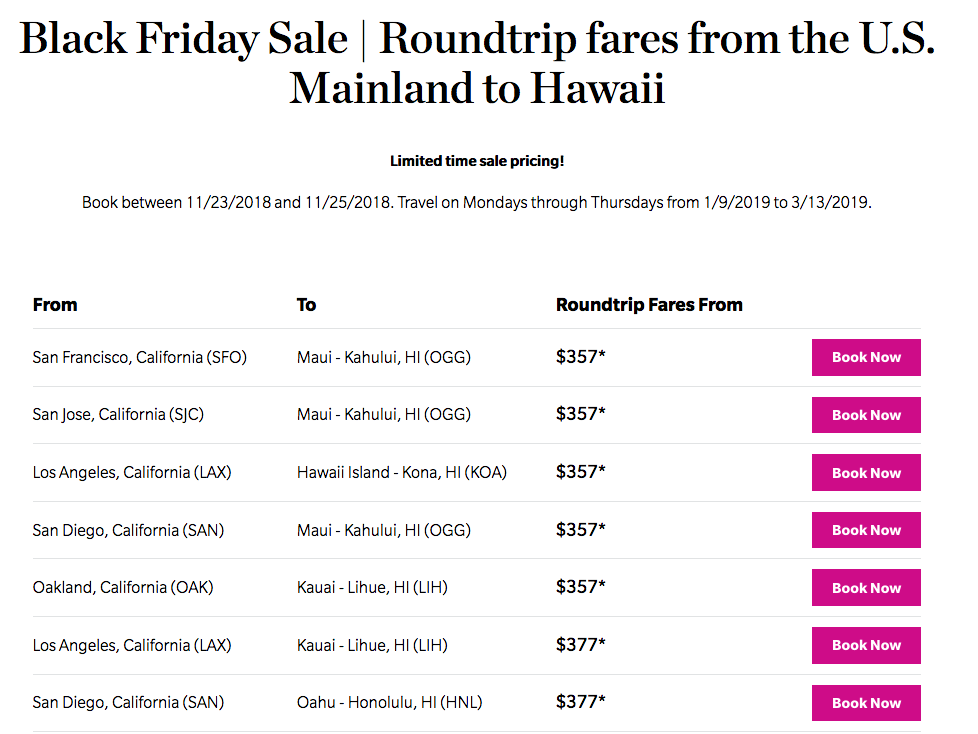Book the Oakland to Kauai fare
Screen dimensions: 978x734
[x=865, y=588]
